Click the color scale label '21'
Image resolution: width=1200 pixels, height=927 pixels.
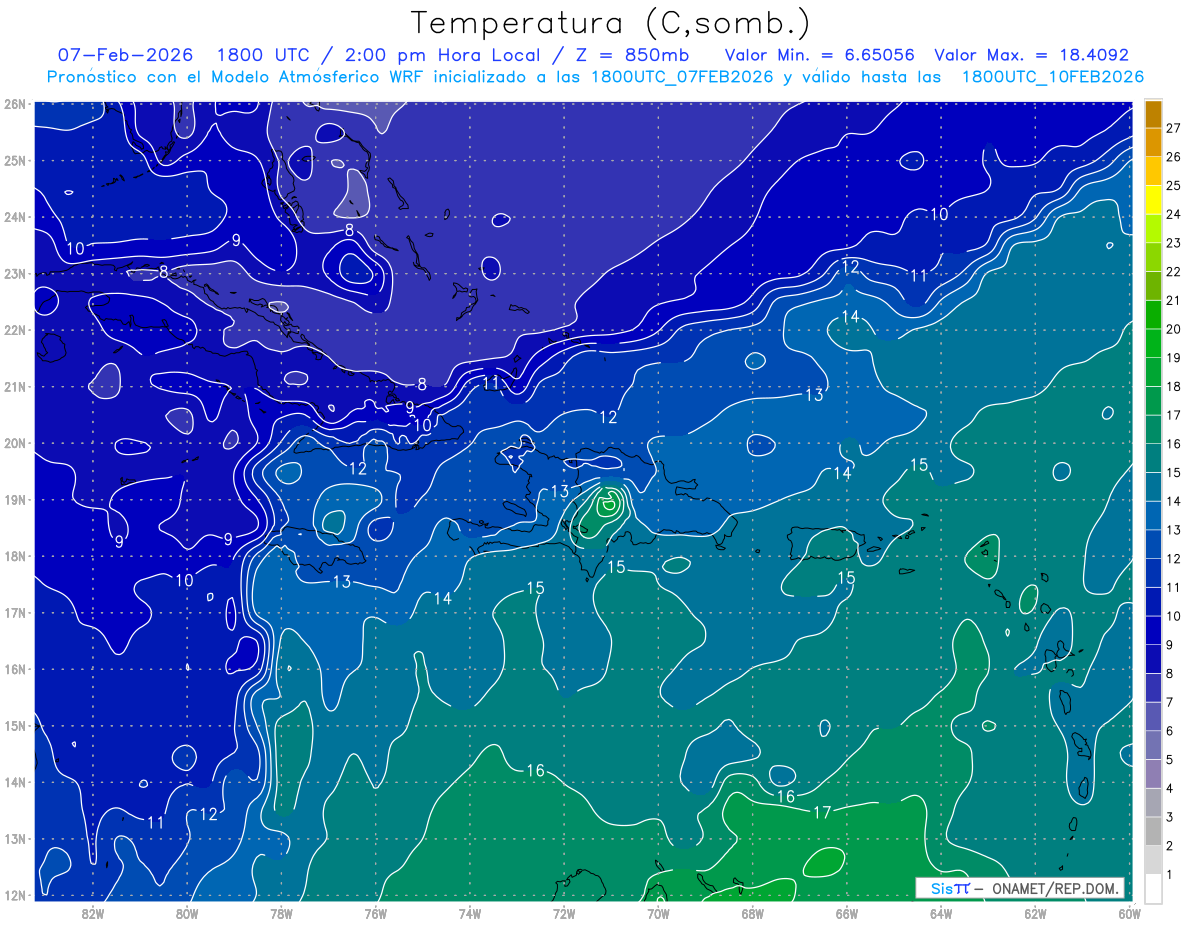point(1174,300)
